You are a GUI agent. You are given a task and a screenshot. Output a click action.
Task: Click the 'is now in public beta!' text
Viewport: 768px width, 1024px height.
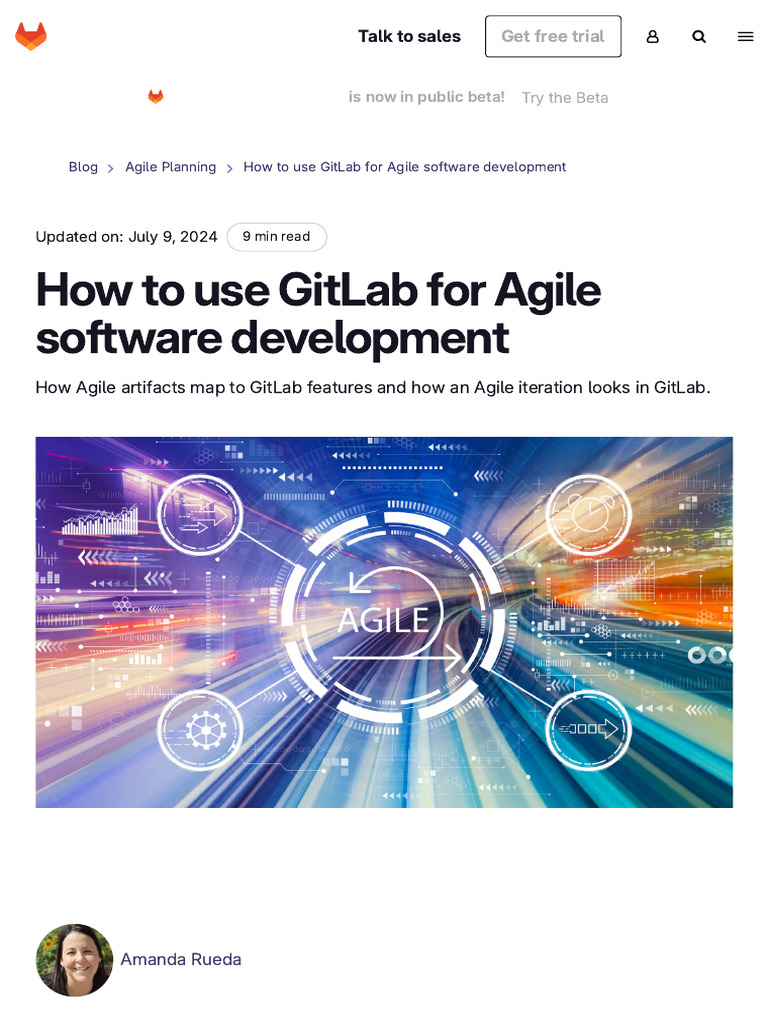426,97
